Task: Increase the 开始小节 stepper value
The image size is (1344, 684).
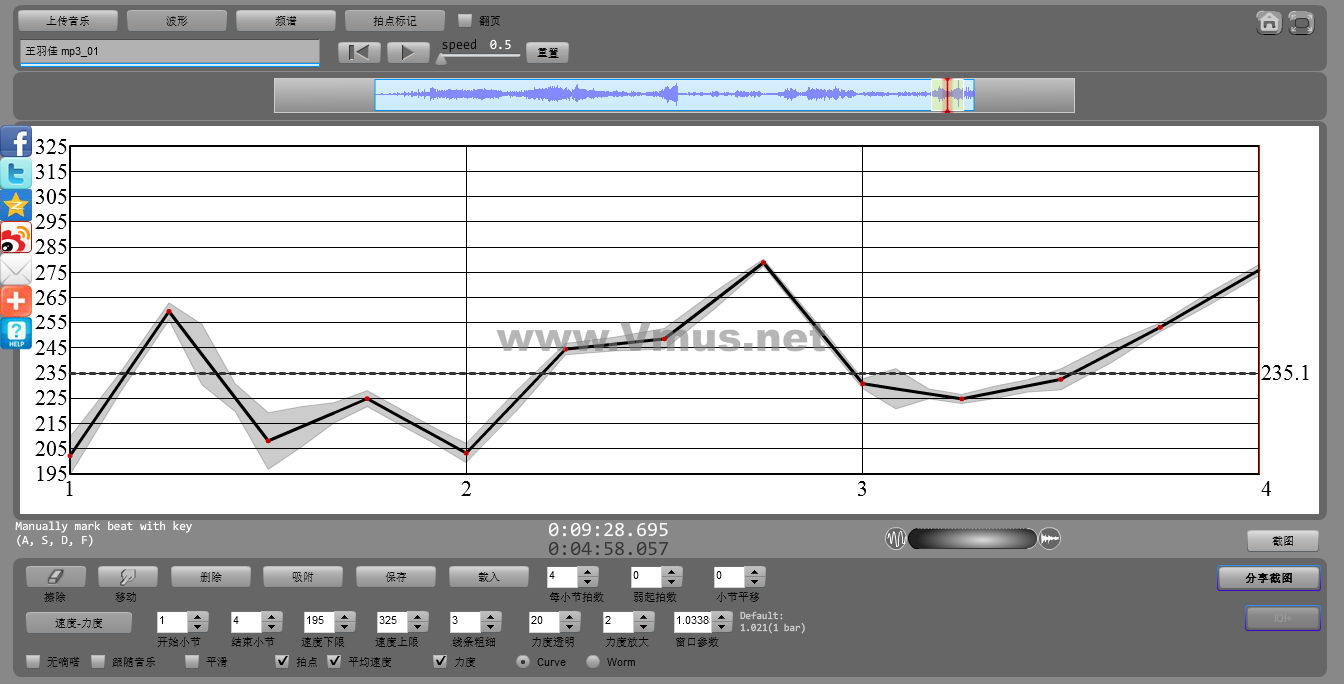Action: [197, 616]
